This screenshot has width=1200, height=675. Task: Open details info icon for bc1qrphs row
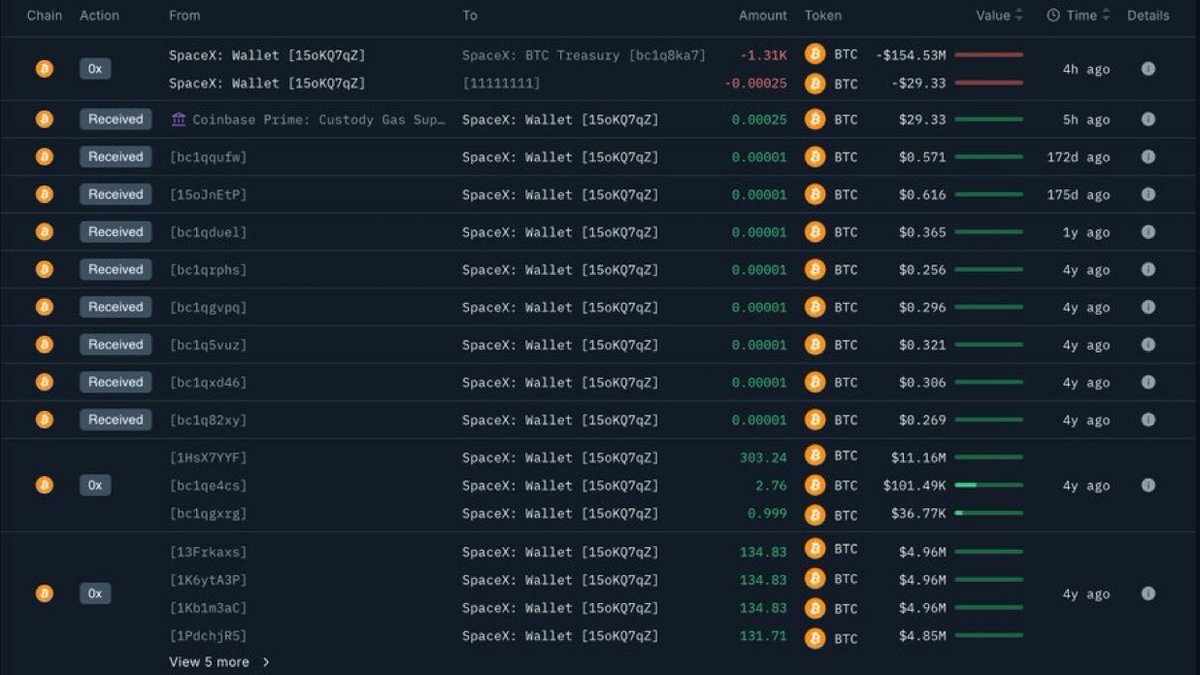point(1148,269)
